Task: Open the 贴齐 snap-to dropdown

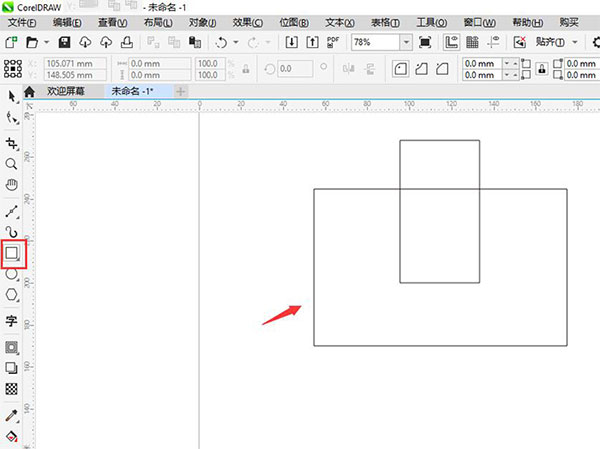Action: tap(575, 42)
